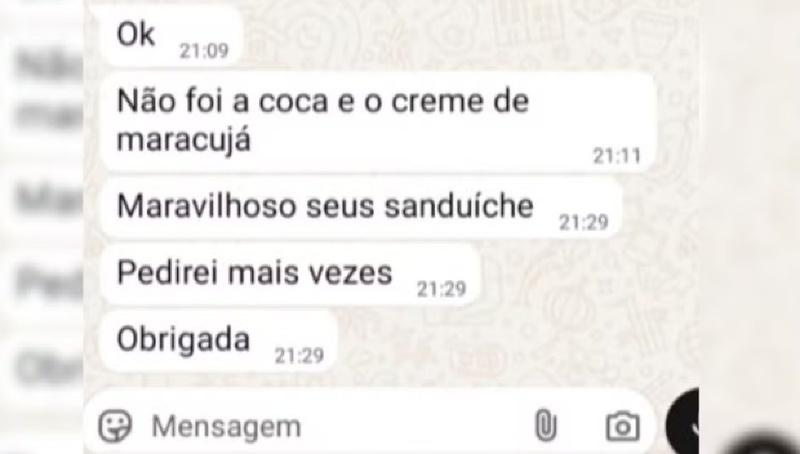Tap the black voice message button
800x454 pixels.
point(684,425)
